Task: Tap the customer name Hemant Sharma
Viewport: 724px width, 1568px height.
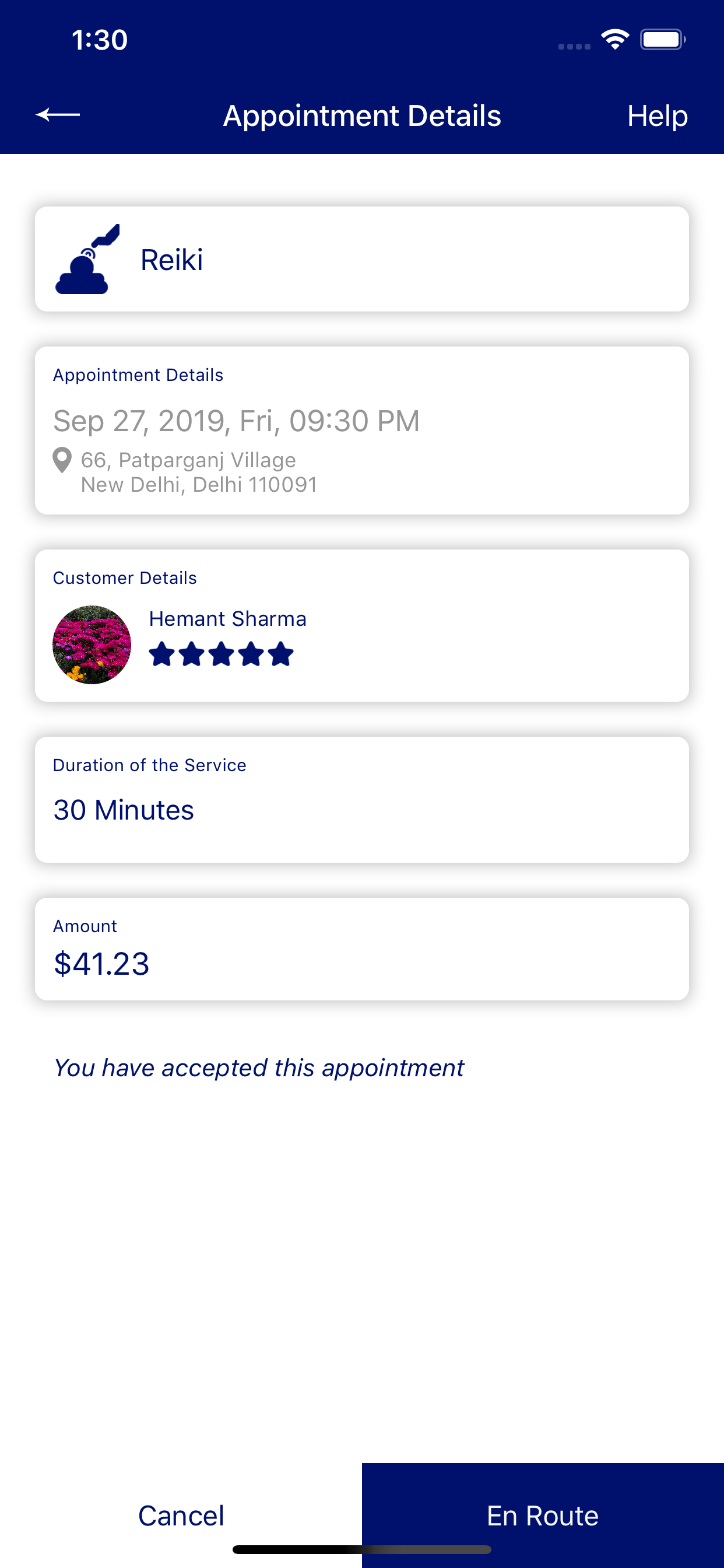Action: click(227, 618)
